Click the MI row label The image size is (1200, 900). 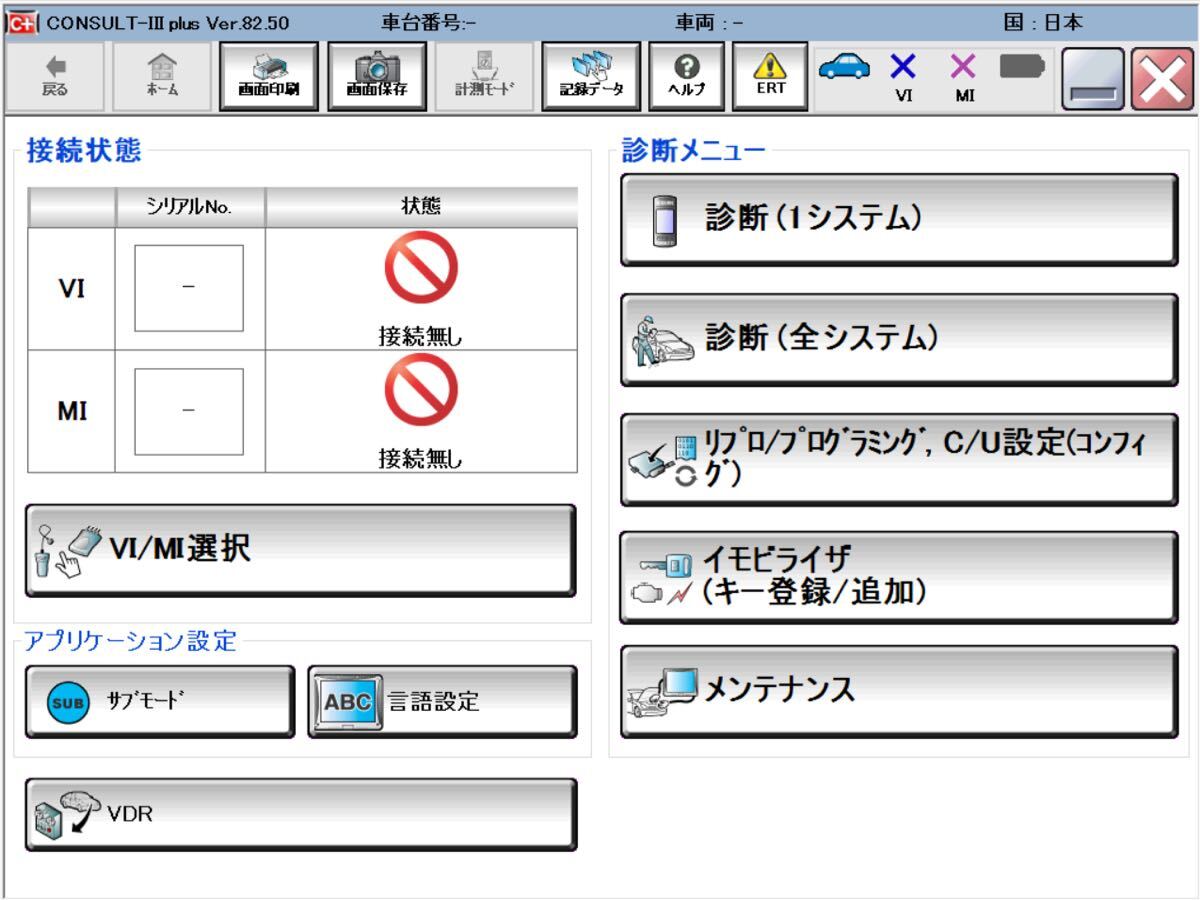point(71,411)
